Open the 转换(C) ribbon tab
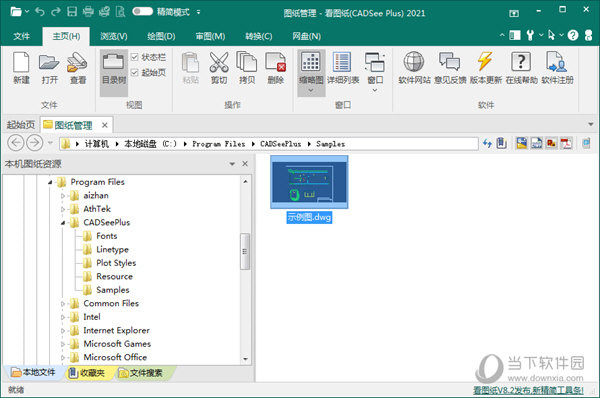Viewport: 600px width, 398px height. [x=259, y=36]
